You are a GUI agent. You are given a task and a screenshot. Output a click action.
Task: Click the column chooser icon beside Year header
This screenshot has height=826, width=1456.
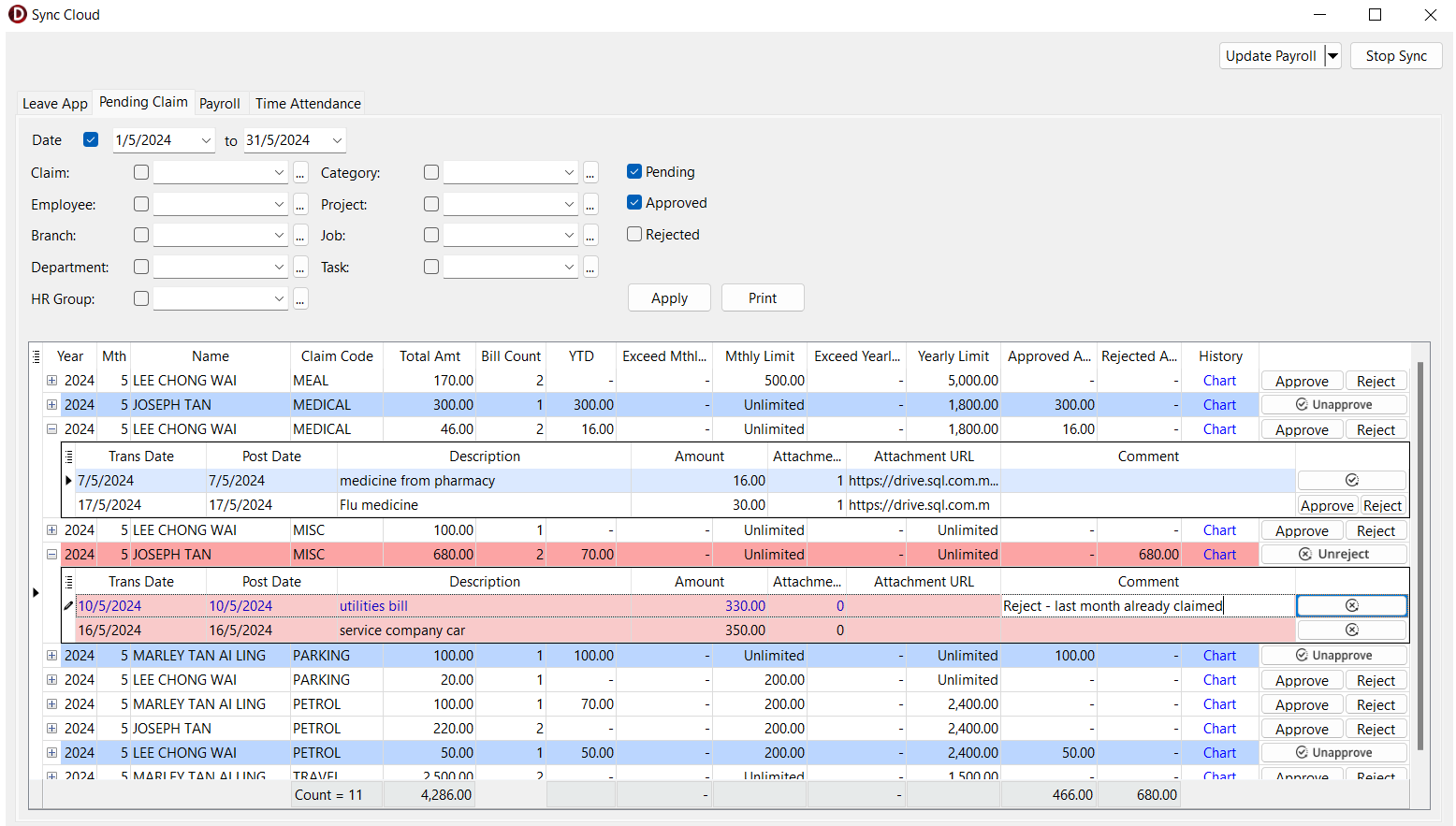[36, 356]
